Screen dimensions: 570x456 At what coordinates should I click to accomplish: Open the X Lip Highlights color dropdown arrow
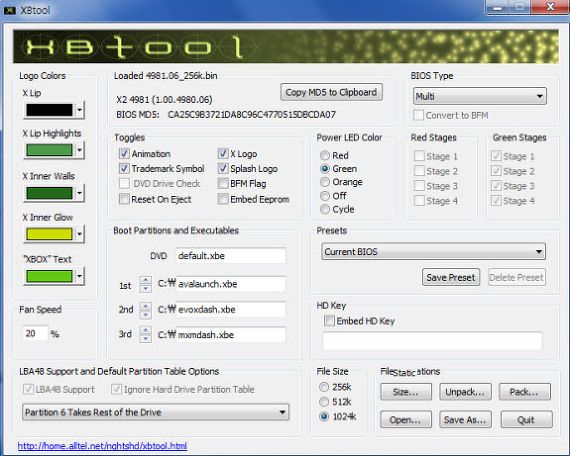point(79,149)
